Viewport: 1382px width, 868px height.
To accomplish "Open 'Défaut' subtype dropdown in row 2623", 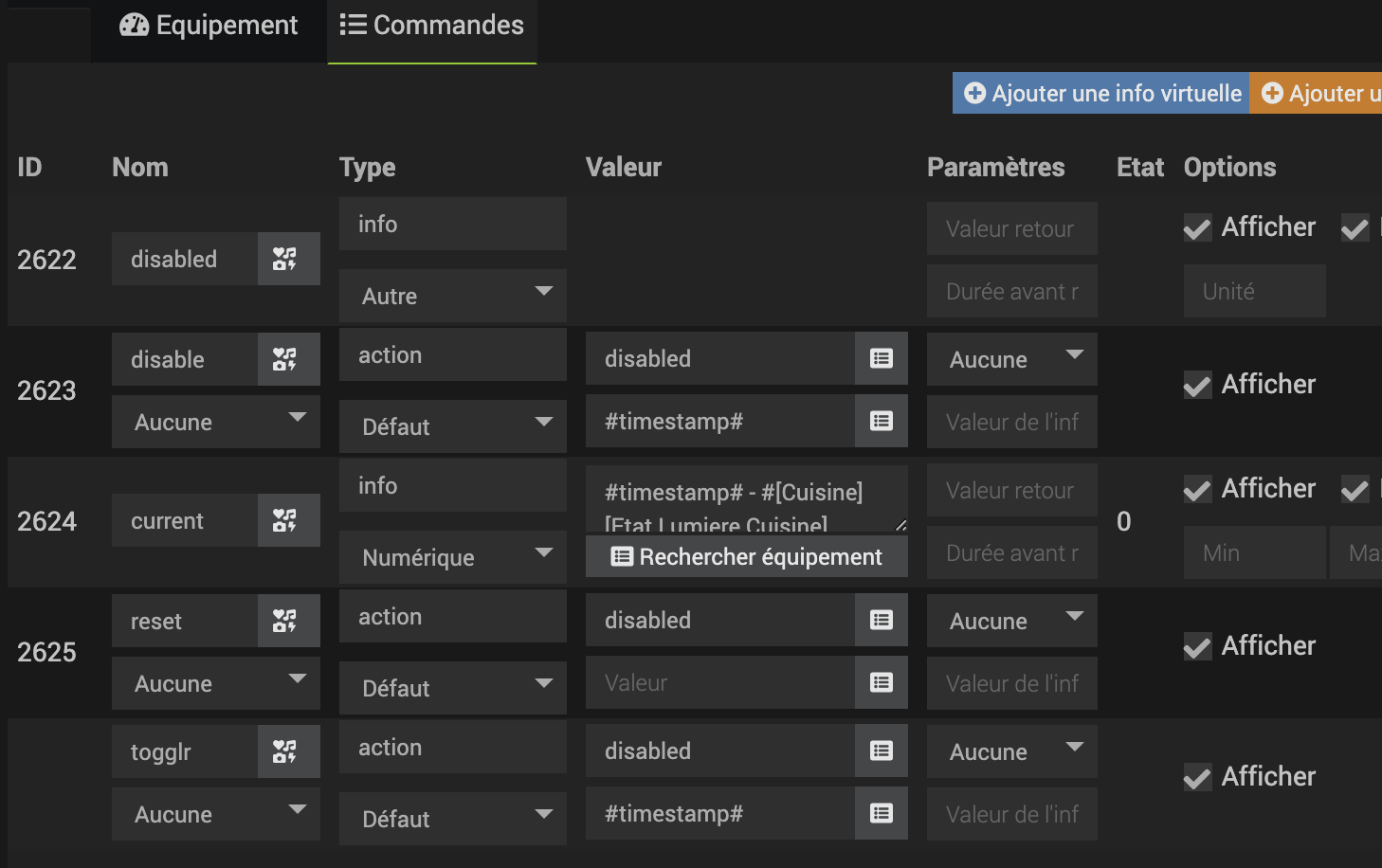I will point(452,426).
